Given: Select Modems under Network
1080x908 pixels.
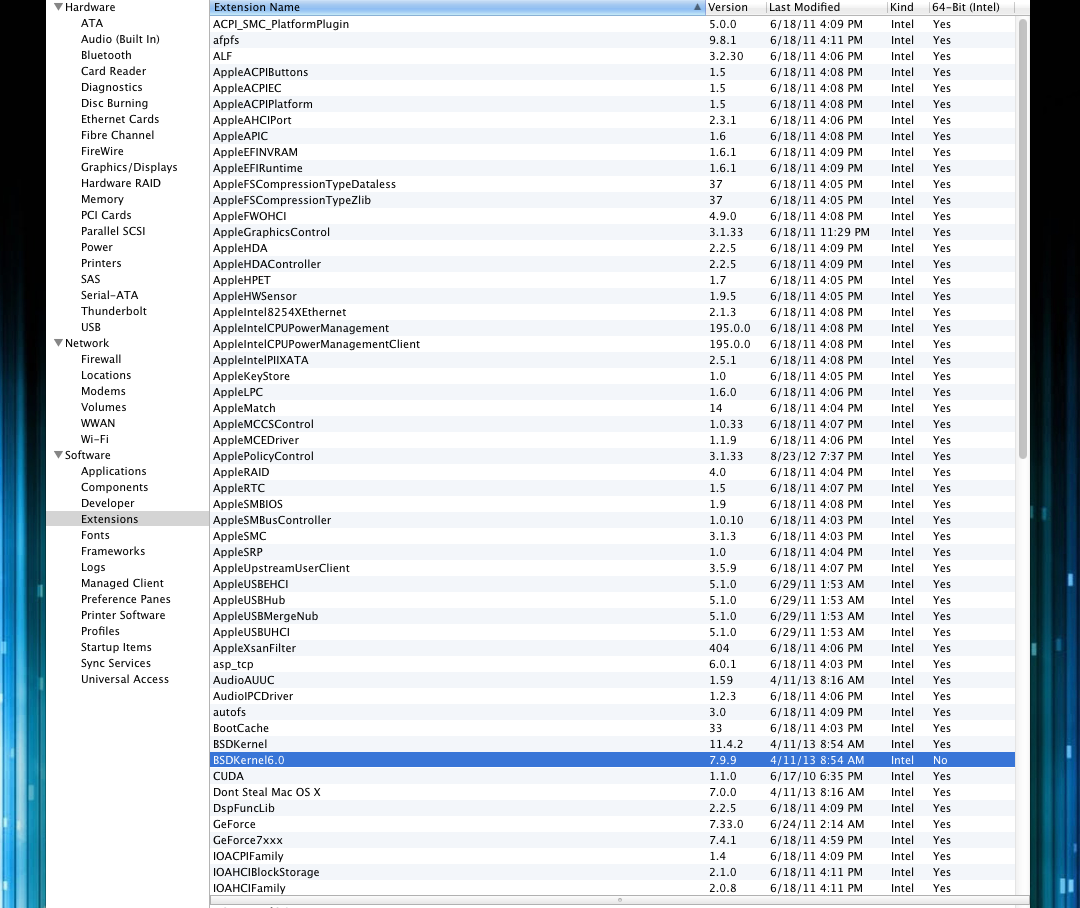Looking at the screenshot, I should [103, 391].
